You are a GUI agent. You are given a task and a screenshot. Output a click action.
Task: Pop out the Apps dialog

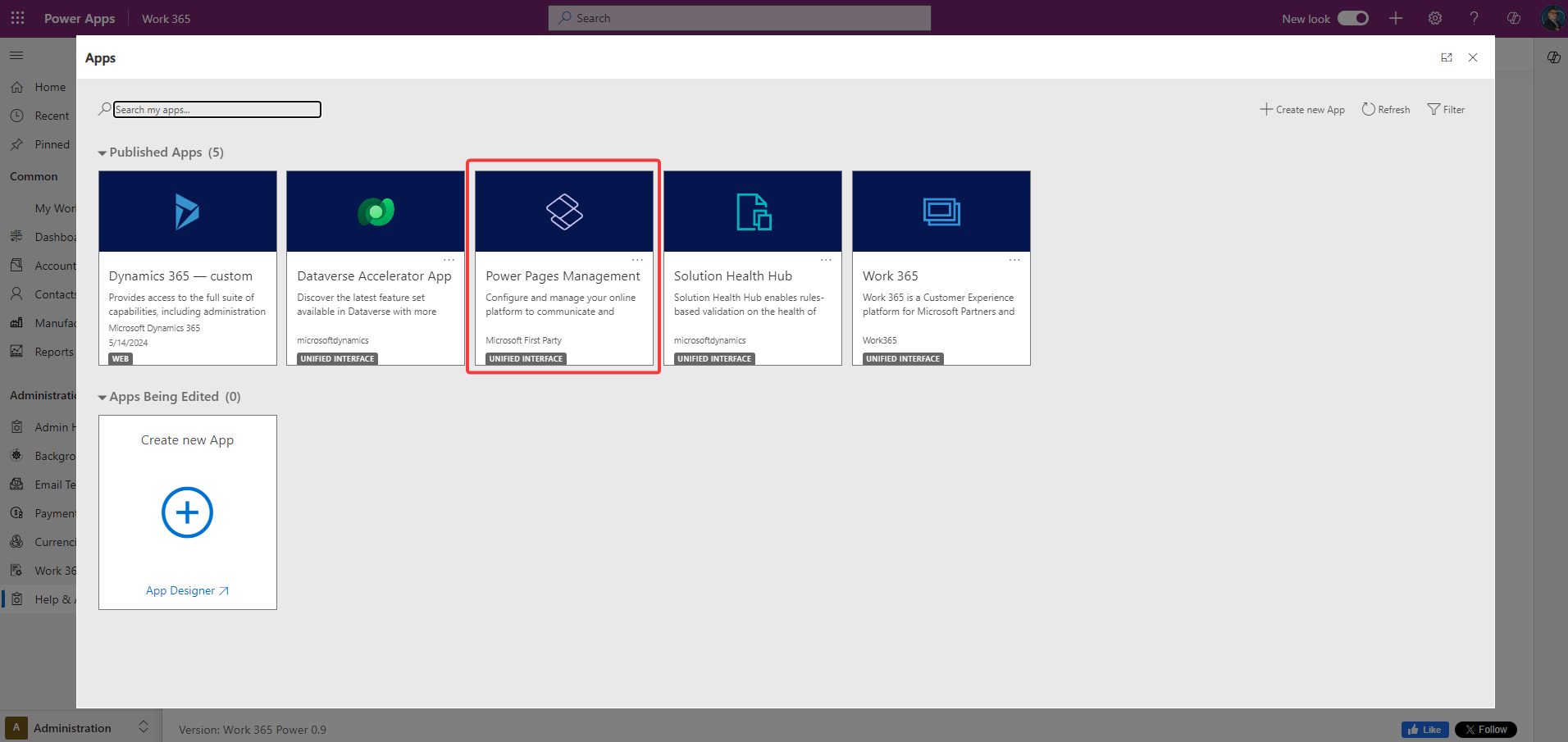tap(1446, 57)
